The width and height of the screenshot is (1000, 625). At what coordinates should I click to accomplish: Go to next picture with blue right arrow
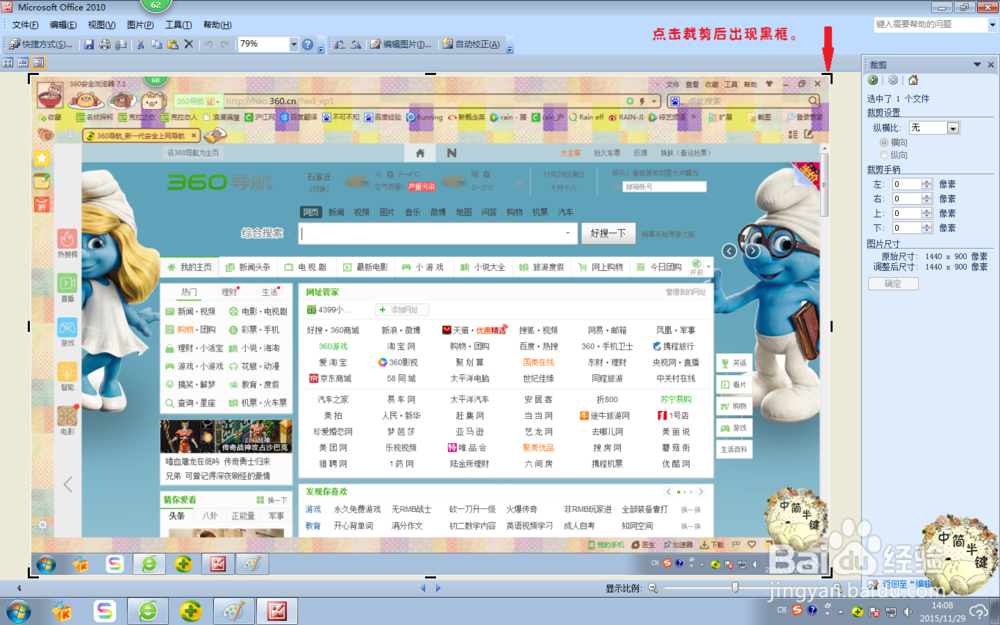[438, 588]
